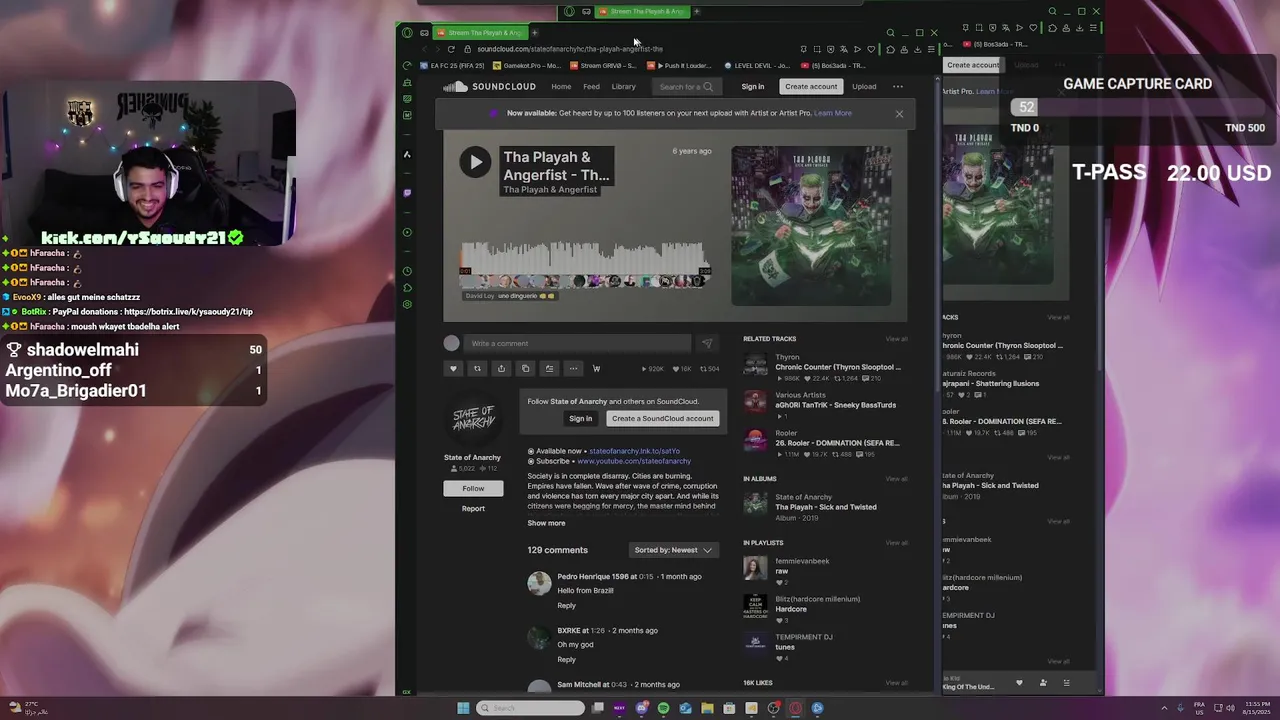The image size is (1280, 720).
Task: Open SoundCloud header ellipsis settings menu
Action: pos(898,87)
